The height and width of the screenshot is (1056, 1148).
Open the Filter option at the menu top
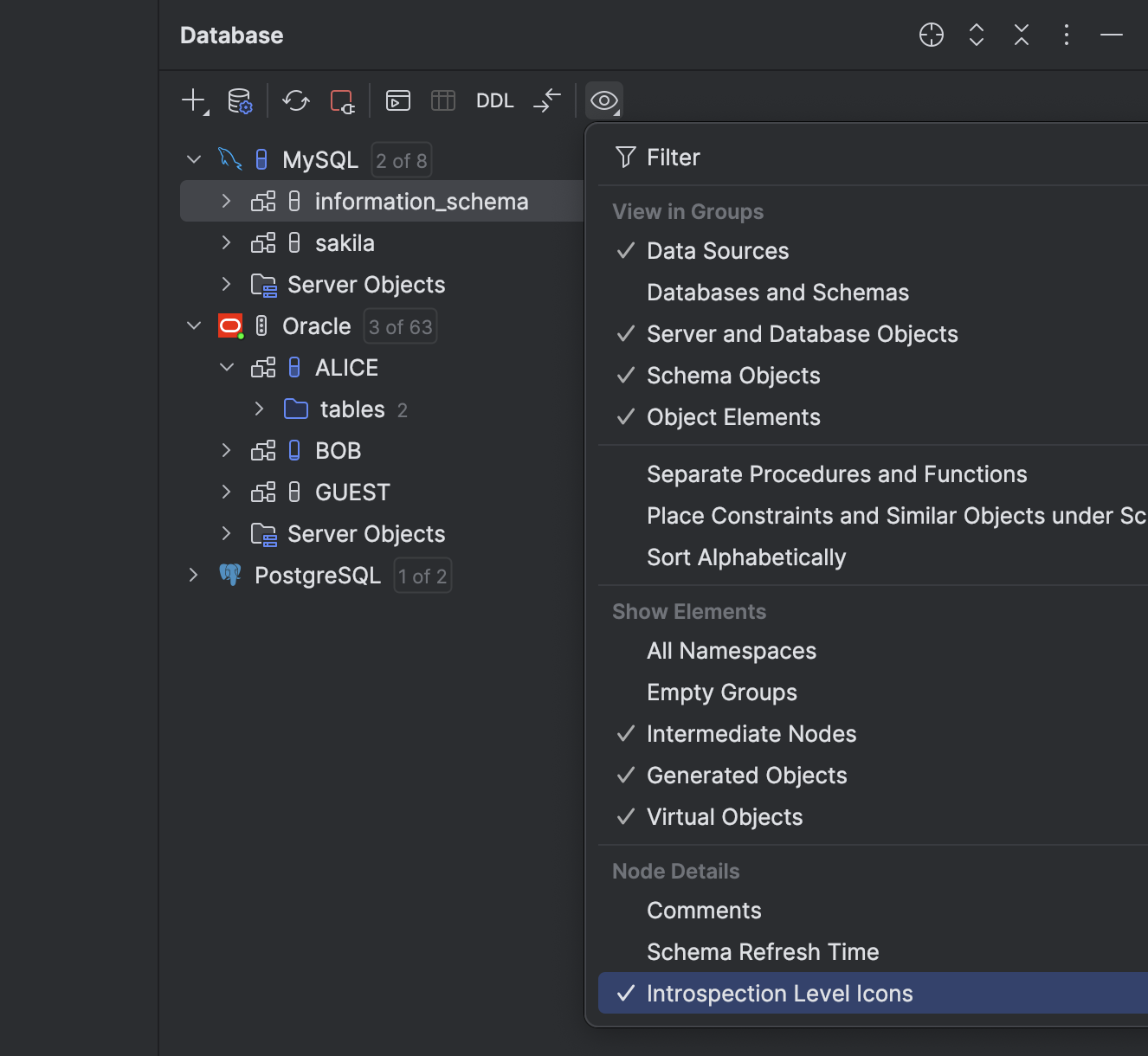(673, 157)
